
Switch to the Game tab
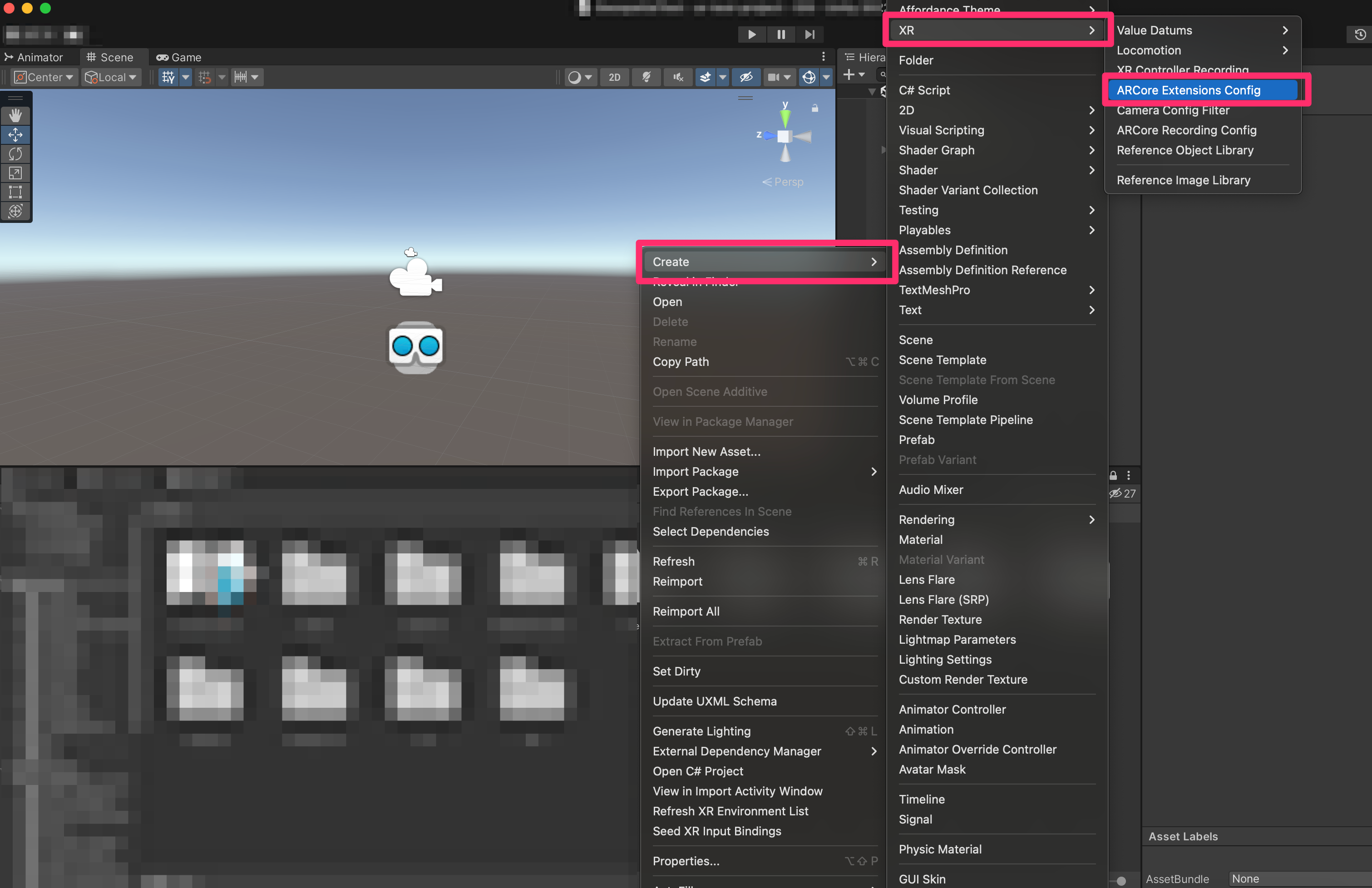(179, 58)
